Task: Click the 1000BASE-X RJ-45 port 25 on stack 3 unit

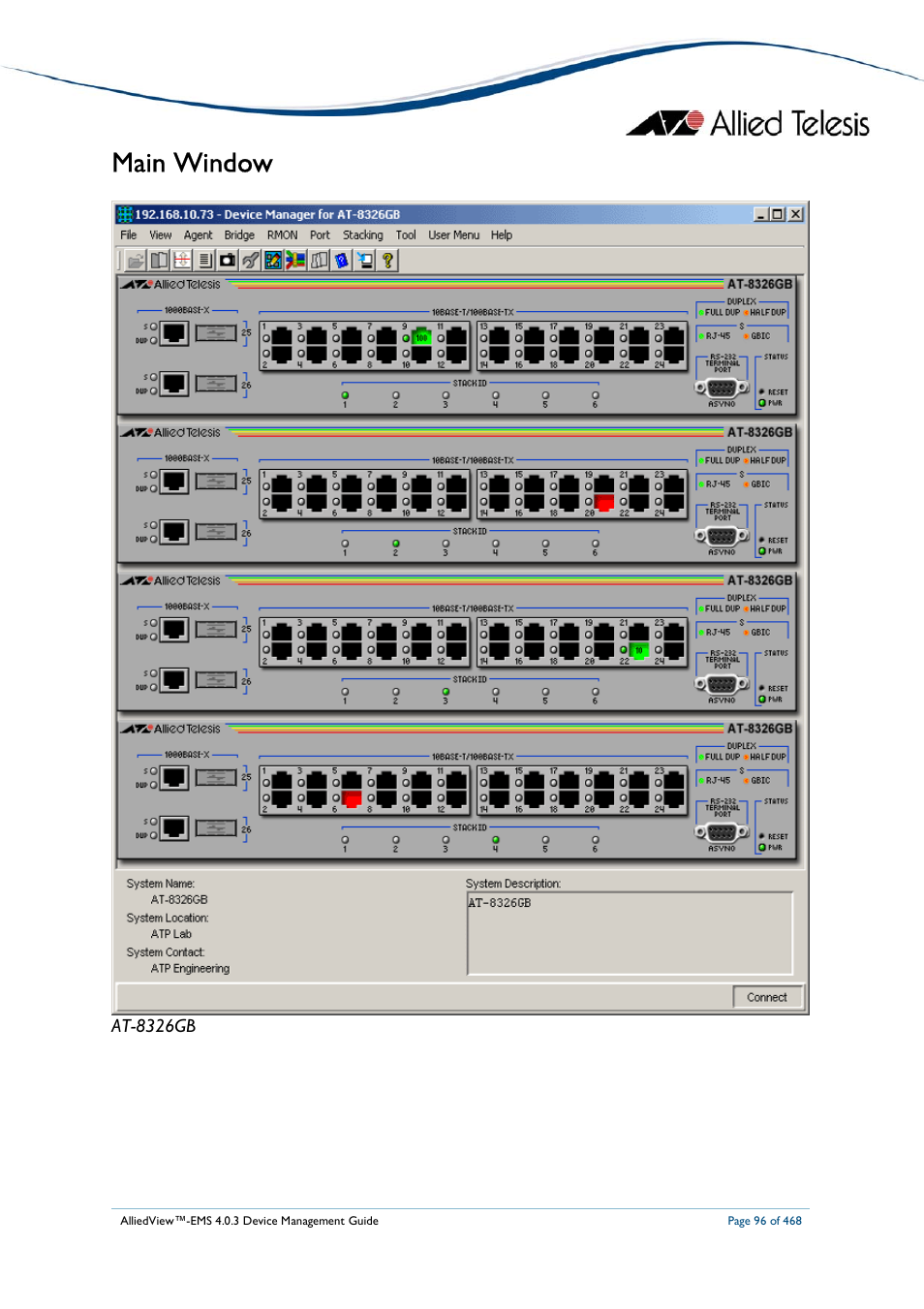Action: click(174, 630)
